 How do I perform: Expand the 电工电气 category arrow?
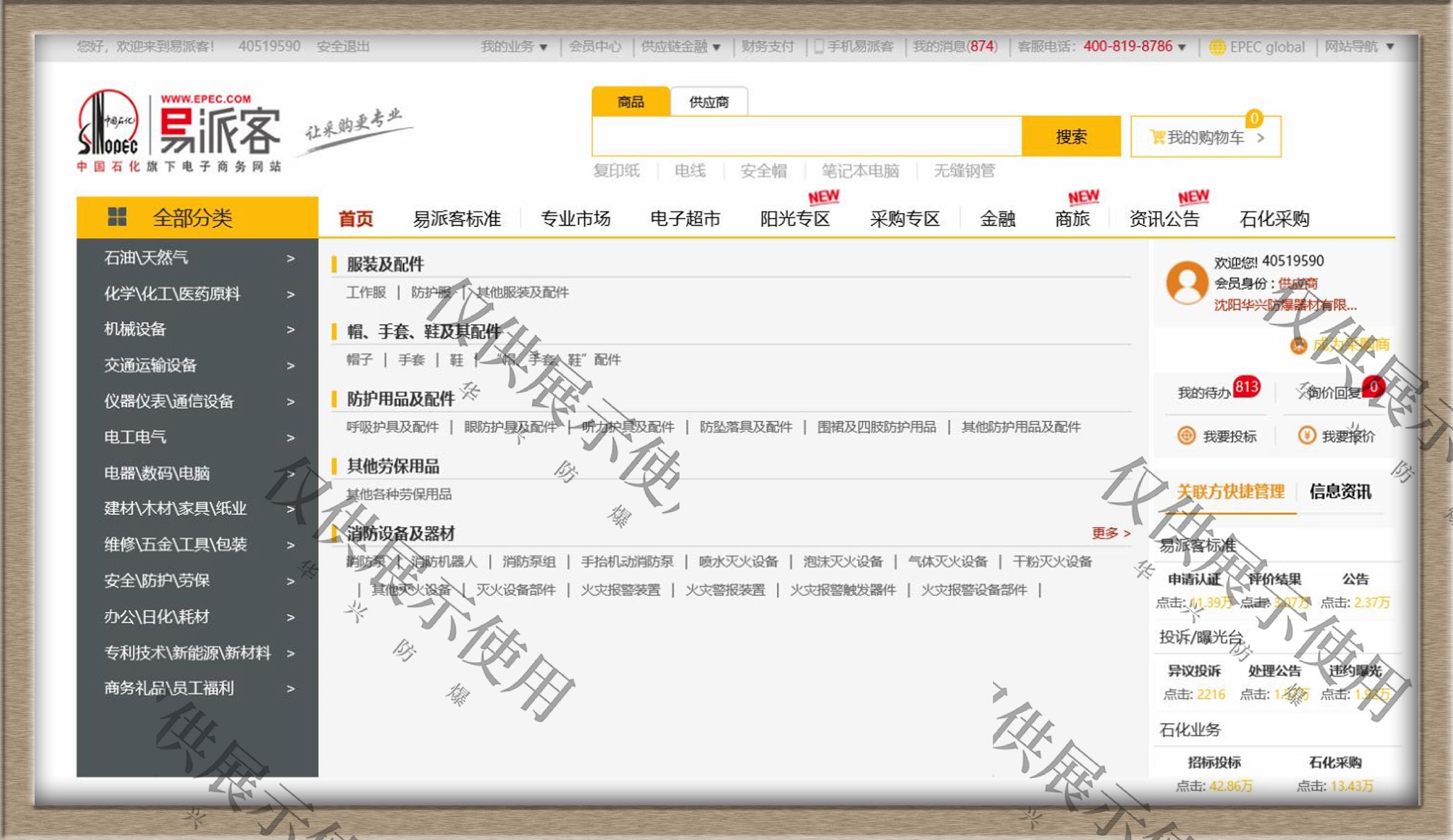291,437
